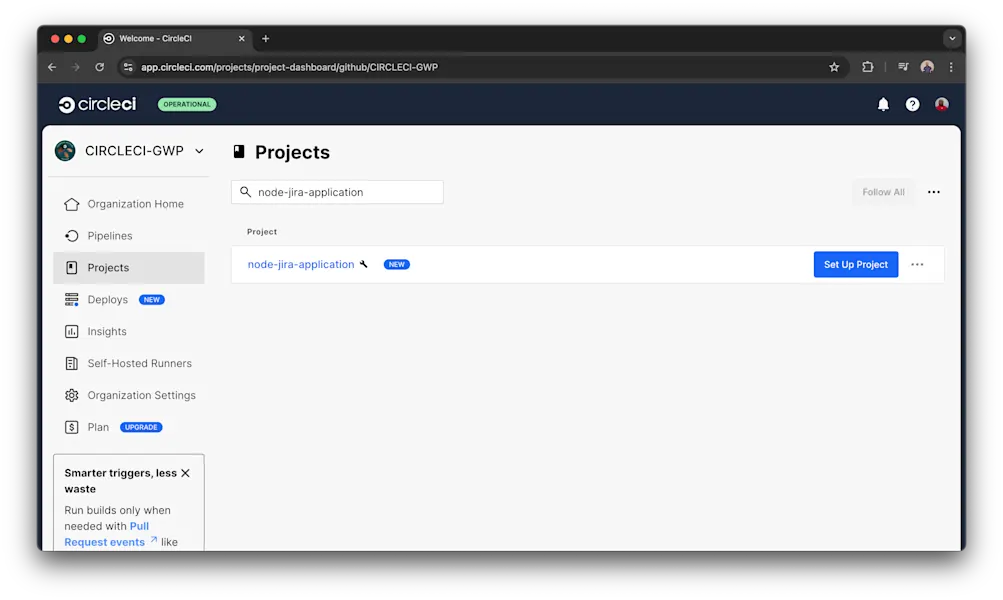This screenshot has height=600, width=1003.
Task: Open help using the question mark icon
Action: pos(912,103)
